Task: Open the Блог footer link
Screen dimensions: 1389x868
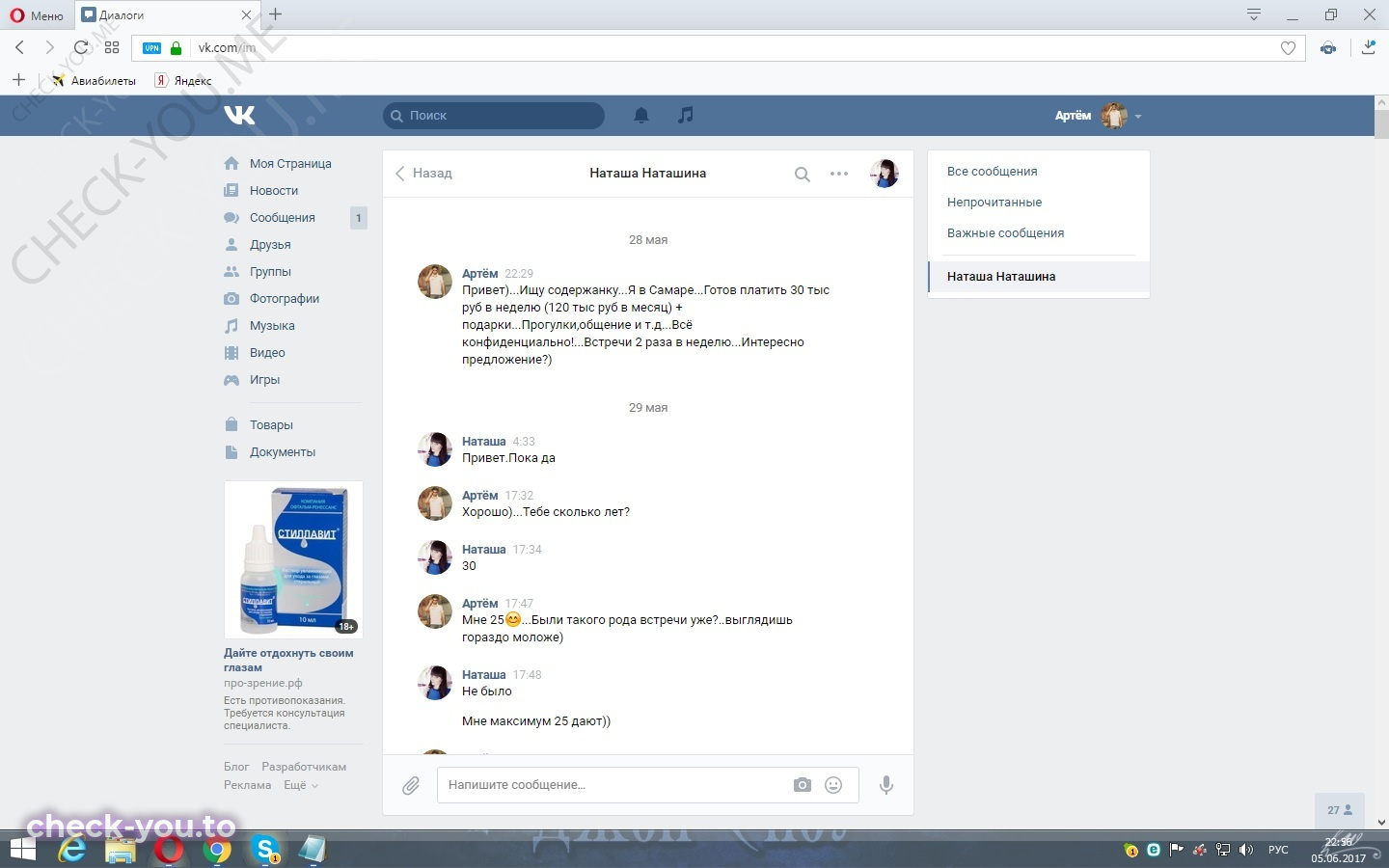Action: [236, 767]
